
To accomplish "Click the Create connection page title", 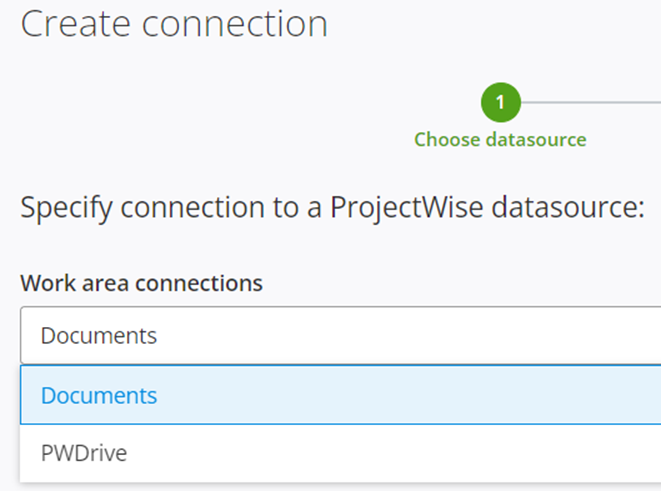I will click(x=174, y=24).
